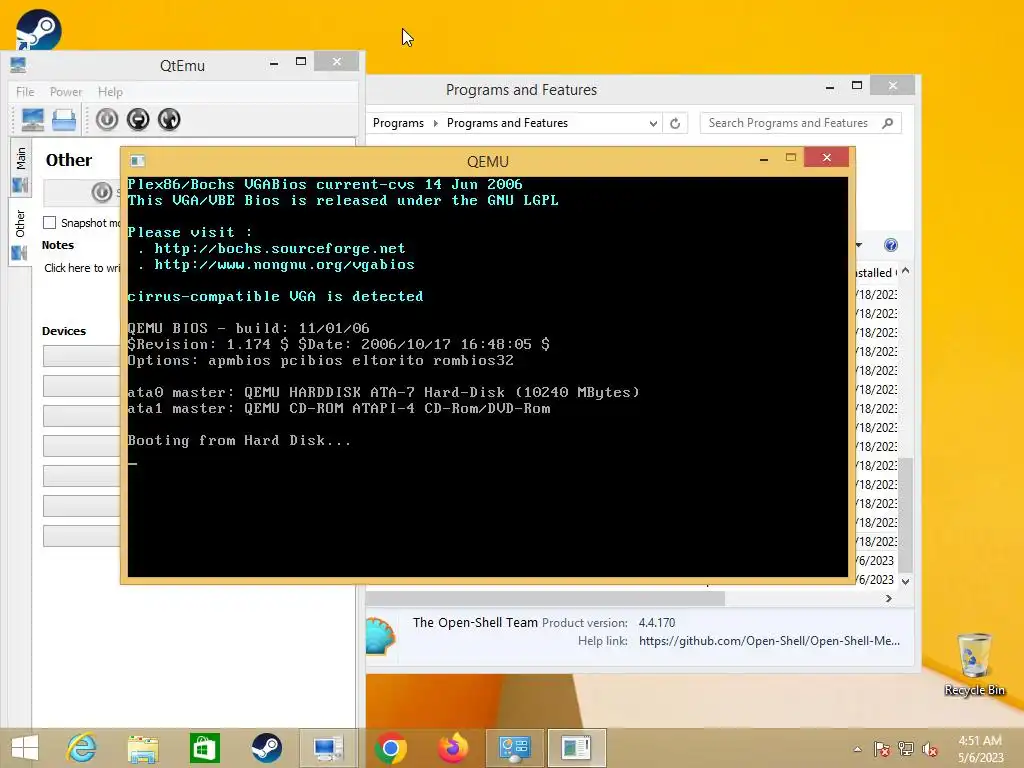
Task: Open the Power menu in QtEmu
Action: (66, 92)
